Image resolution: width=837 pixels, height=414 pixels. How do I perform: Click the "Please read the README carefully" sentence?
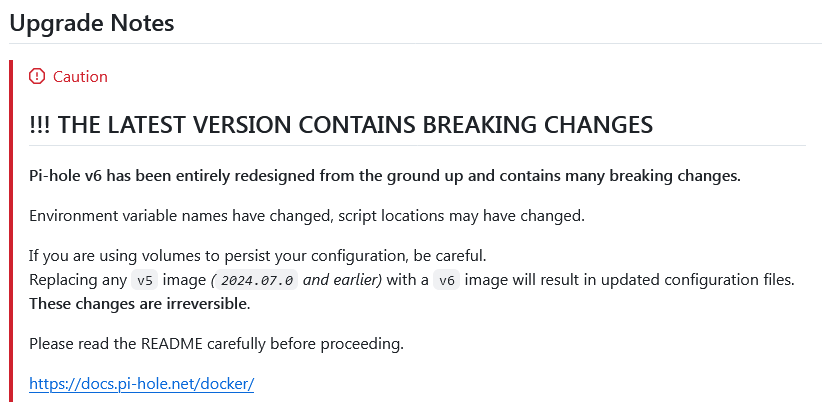click(216, 344)
